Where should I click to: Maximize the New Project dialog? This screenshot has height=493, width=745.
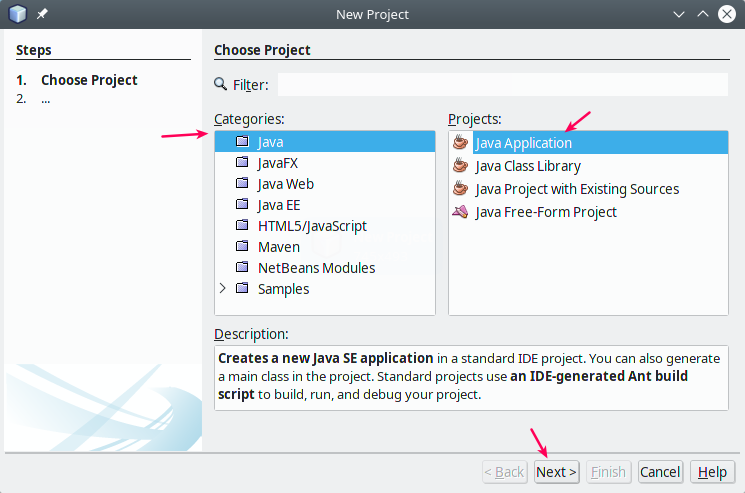point(703,14)
